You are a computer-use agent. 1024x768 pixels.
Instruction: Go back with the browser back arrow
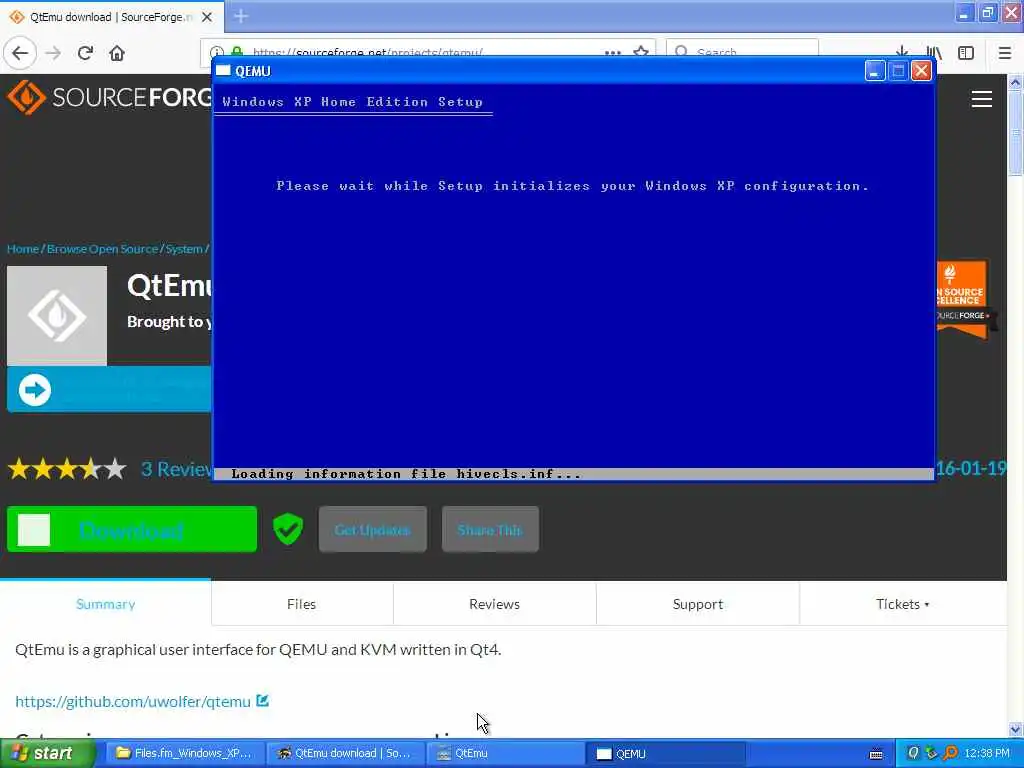[x=20, y=53]
